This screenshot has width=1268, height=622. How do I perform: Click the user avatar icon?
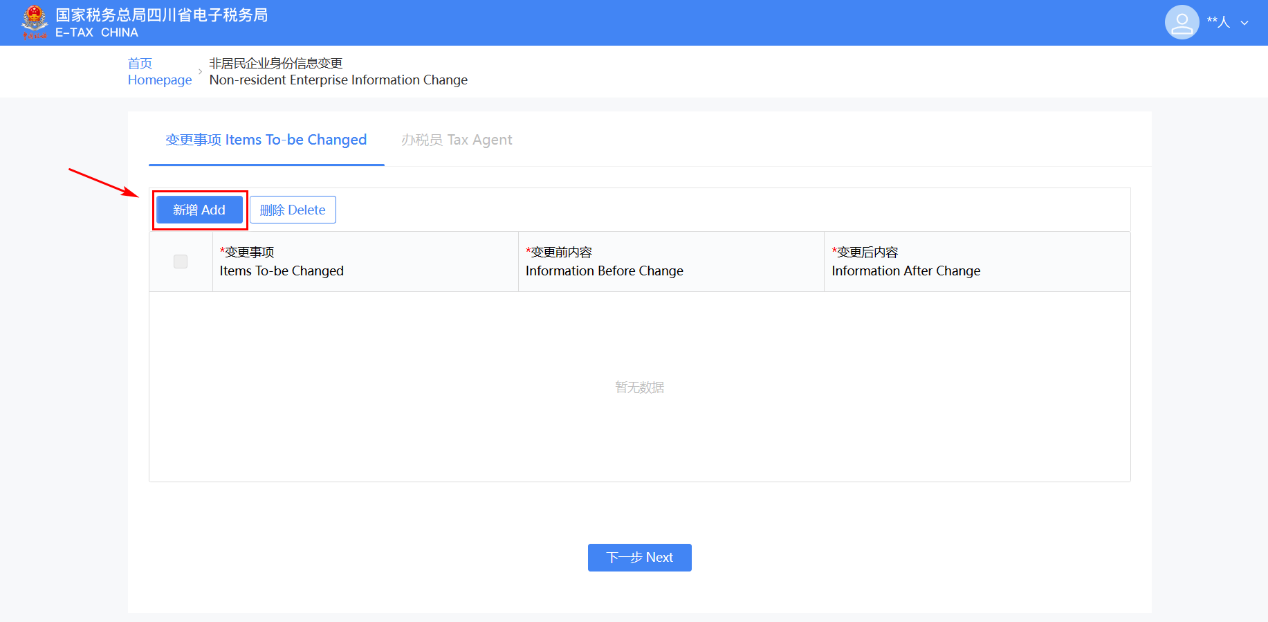point(1181,22)
